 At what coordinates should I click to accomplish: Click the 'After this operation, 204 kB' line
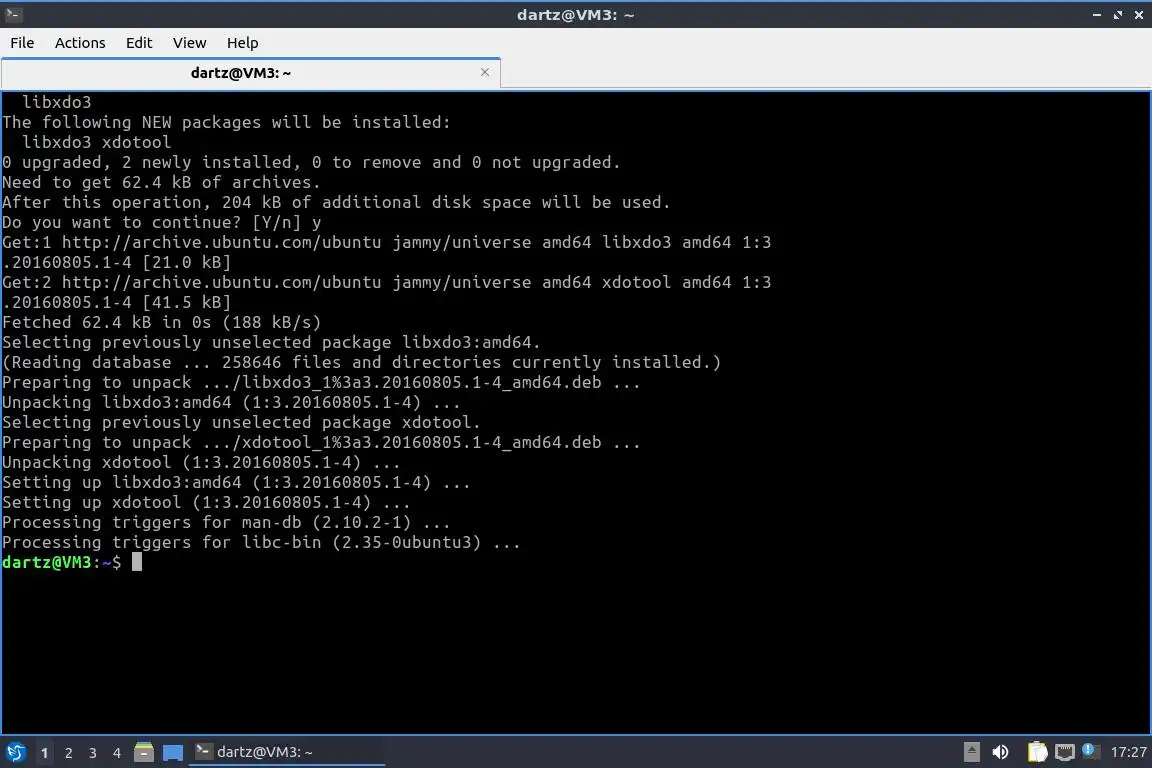coord(336,202)
